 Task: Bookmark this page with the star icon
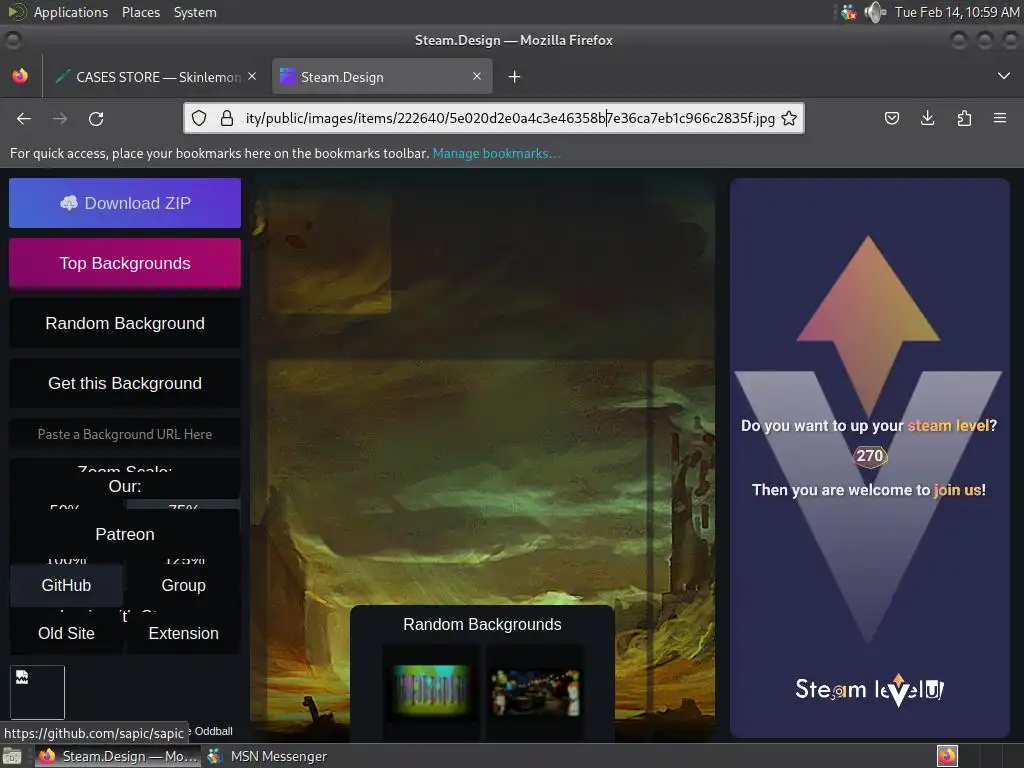(x=789, y=118)
